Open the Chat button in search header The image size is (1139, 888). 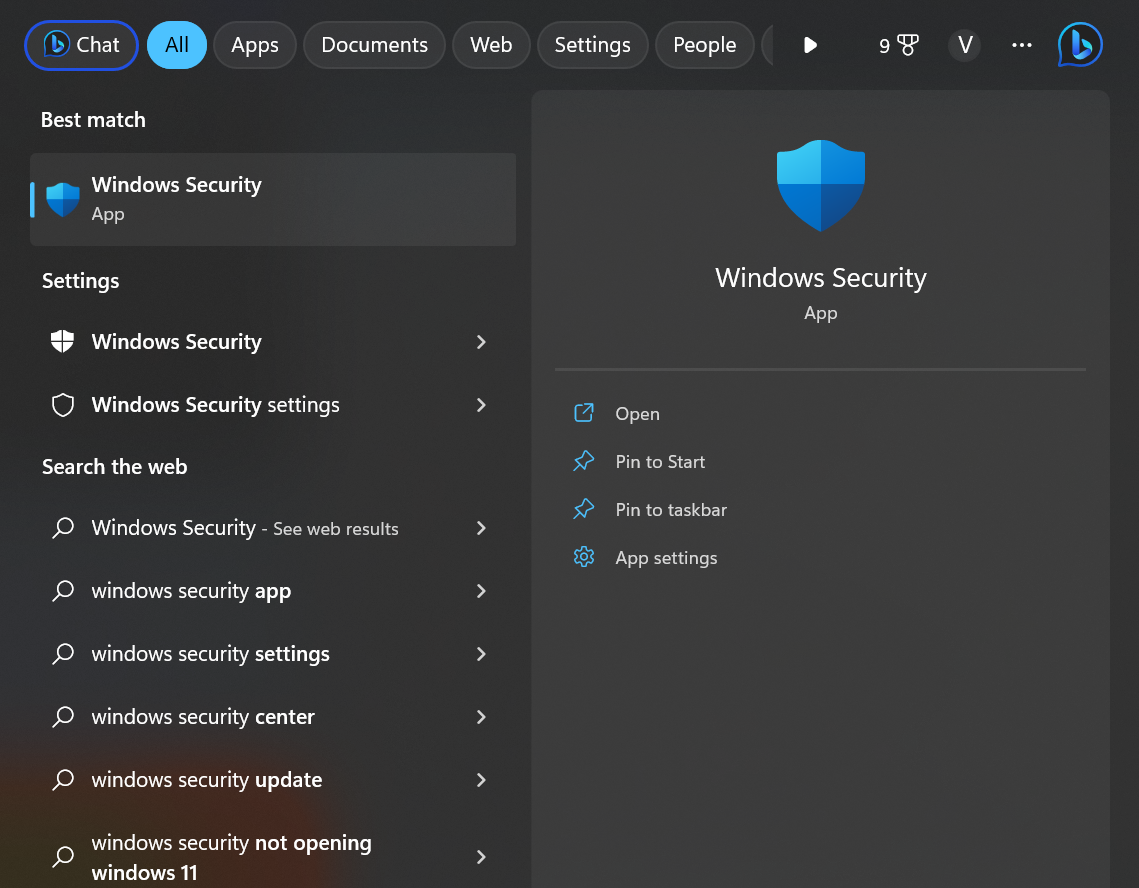pyautogui.click(x=82, y=45)
